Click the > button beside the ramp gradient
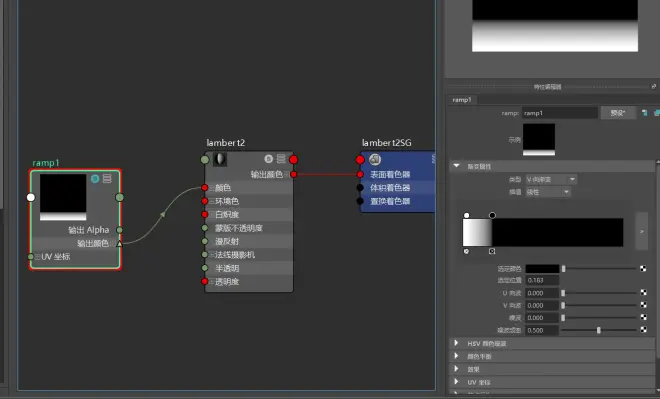Screen dimensions: 660x399 [642, 231]
